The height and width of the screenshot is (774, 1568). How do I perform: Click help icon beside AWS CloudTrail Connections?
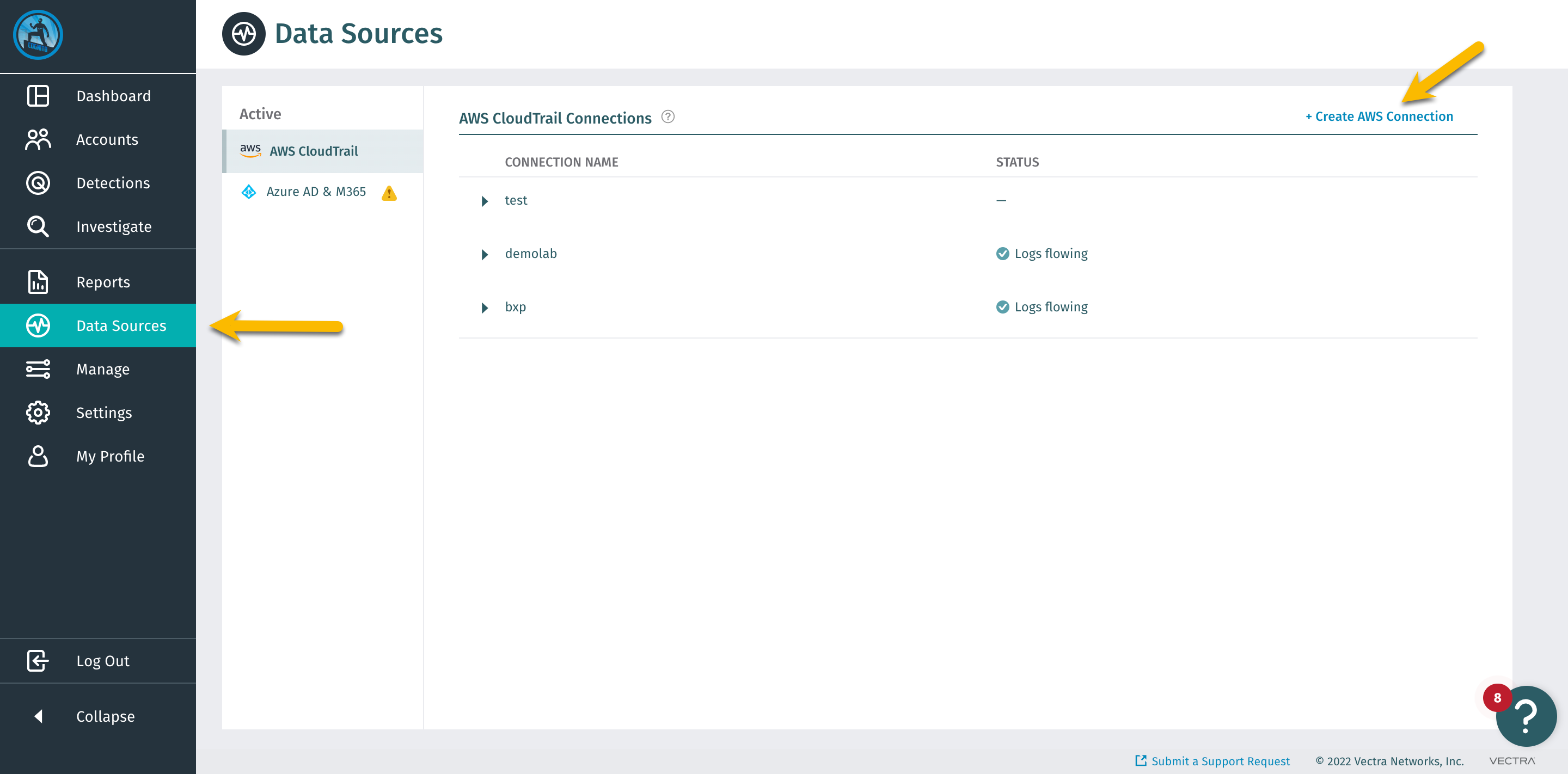667,117
